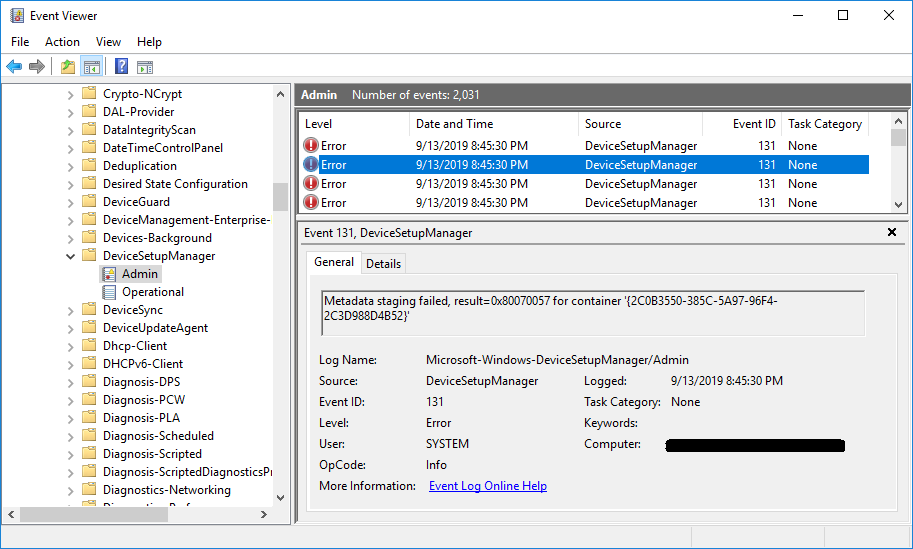This screenshot has width=913, height=549.
Task: Click the tree pane vertical scrollbar thumb
Action: [281, 197]
